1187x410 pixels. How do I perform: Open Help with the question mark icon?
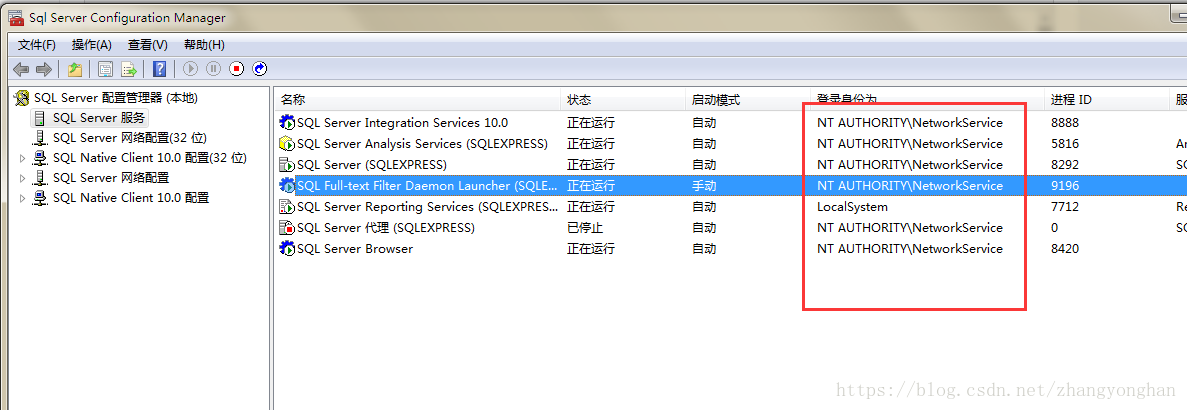tap(160, 70)
